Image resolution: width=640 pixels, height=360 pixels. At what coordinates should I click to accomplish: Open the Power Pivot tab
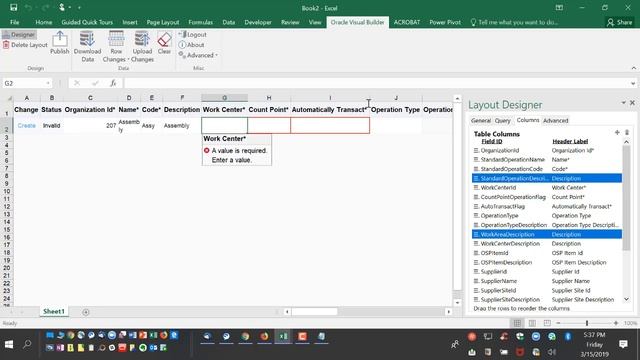pyautogui.click(x=445, y=22)
